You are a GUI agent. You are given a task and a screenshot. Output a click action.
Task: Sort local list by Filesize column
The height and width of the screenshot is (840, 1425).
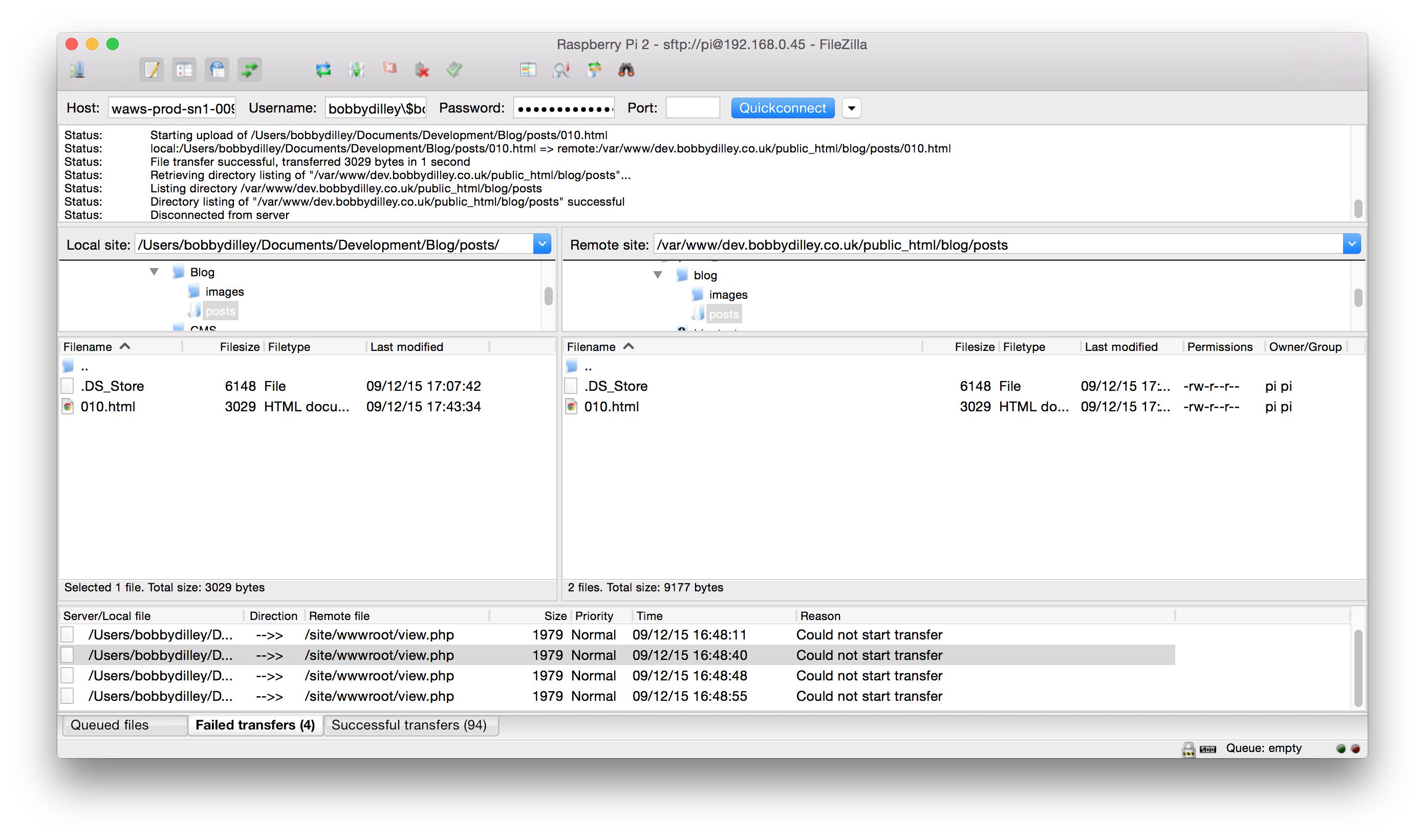pyautogui.click(x=222, y=347)
